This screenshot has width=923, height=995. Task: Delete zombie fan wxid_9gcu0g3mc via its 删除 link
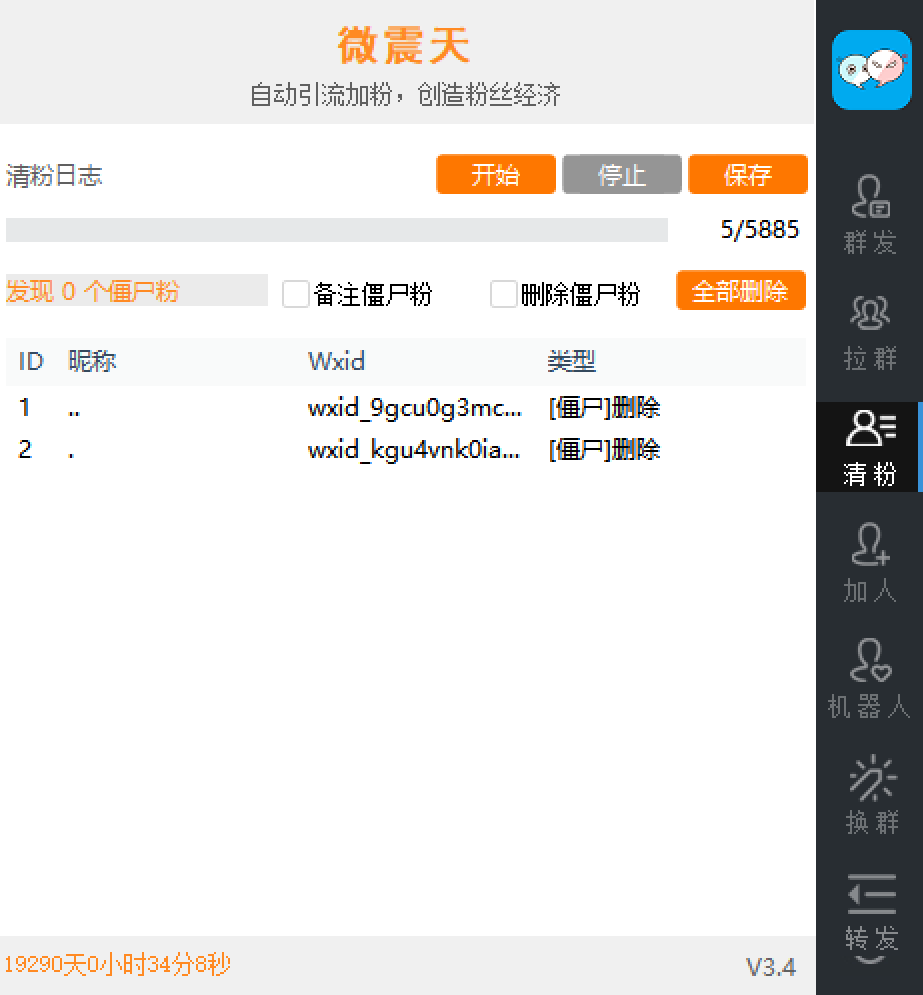pos(639,407)
